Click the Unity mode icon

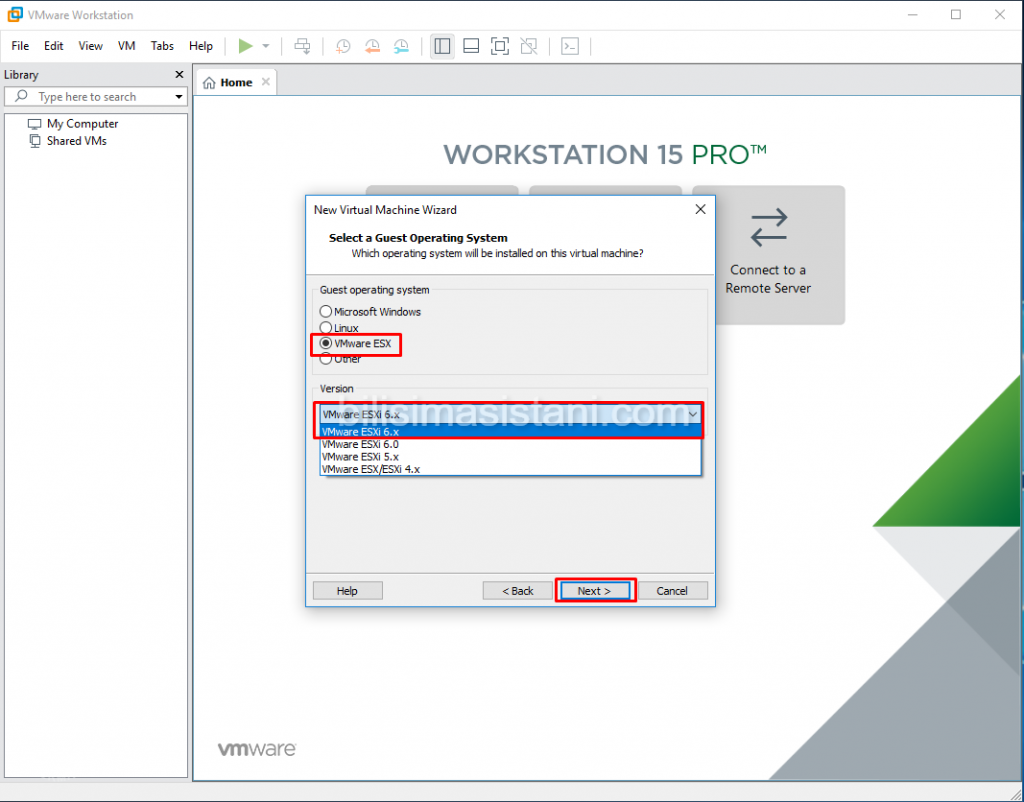point(528,46)
